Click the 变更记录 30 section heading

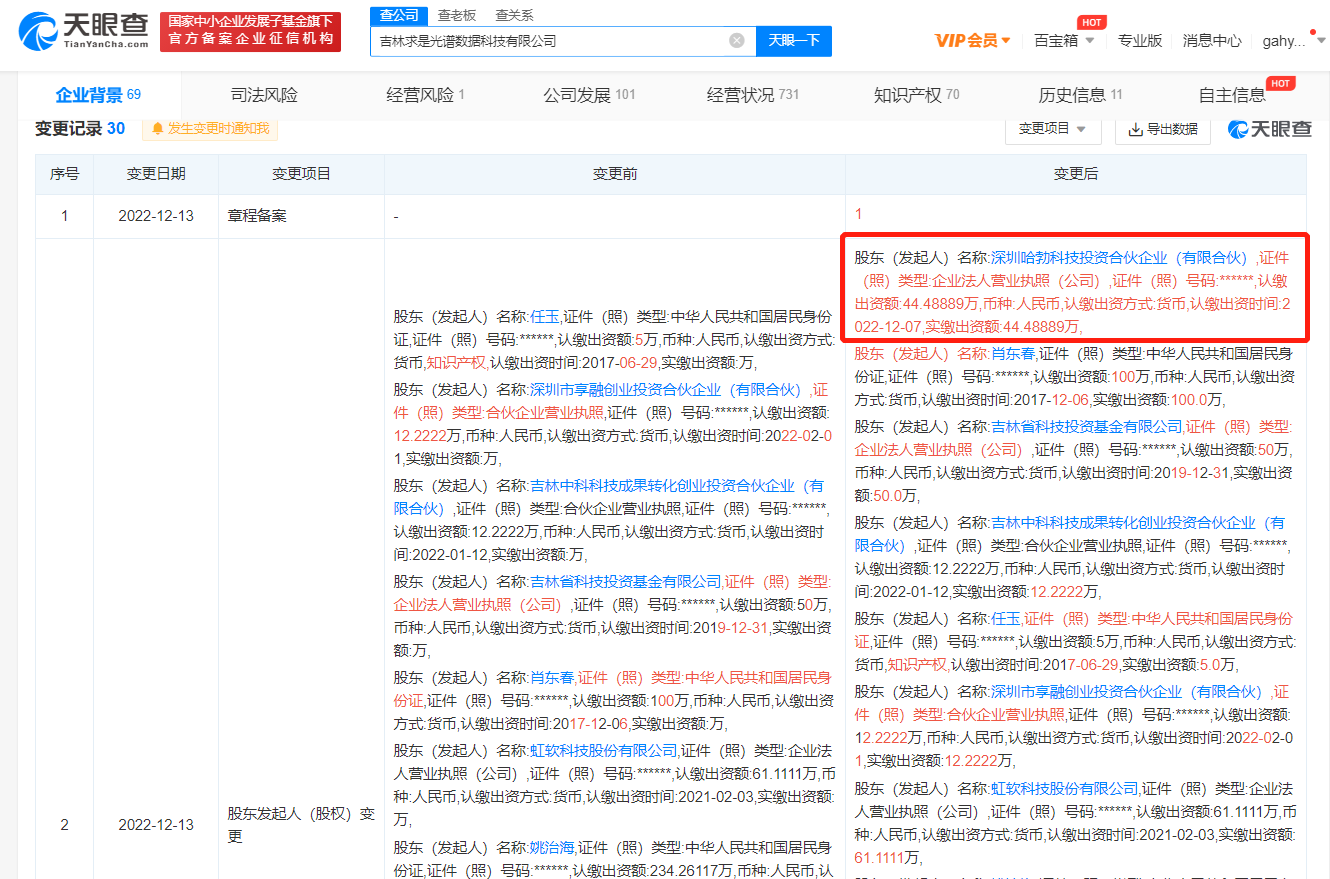tap(80, 129)
